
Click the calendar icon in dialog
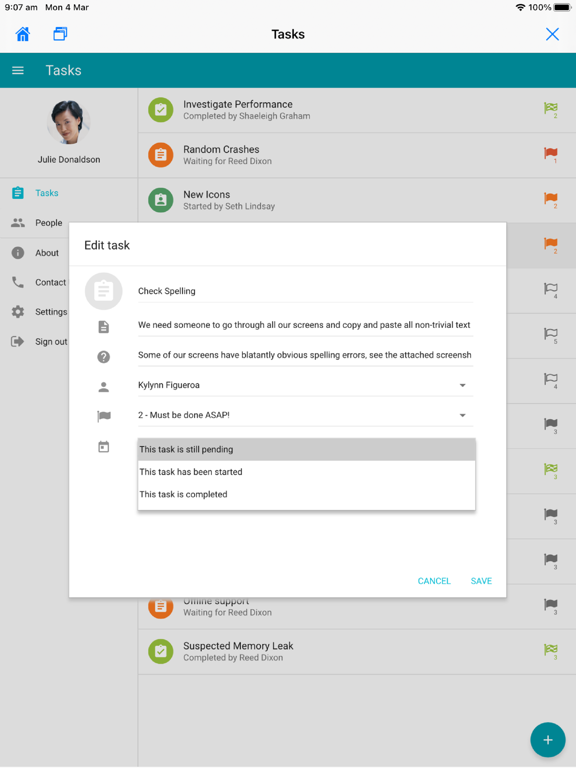click(x=103, y=447)
